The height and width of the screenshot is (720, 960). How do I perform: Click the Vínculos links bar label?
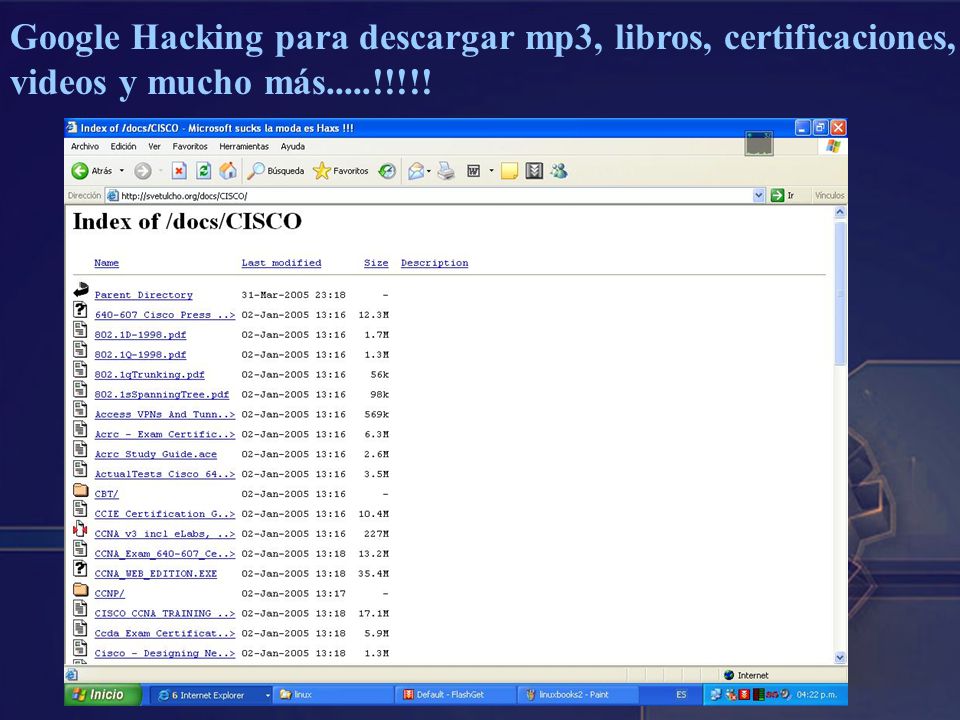(829, 195)
